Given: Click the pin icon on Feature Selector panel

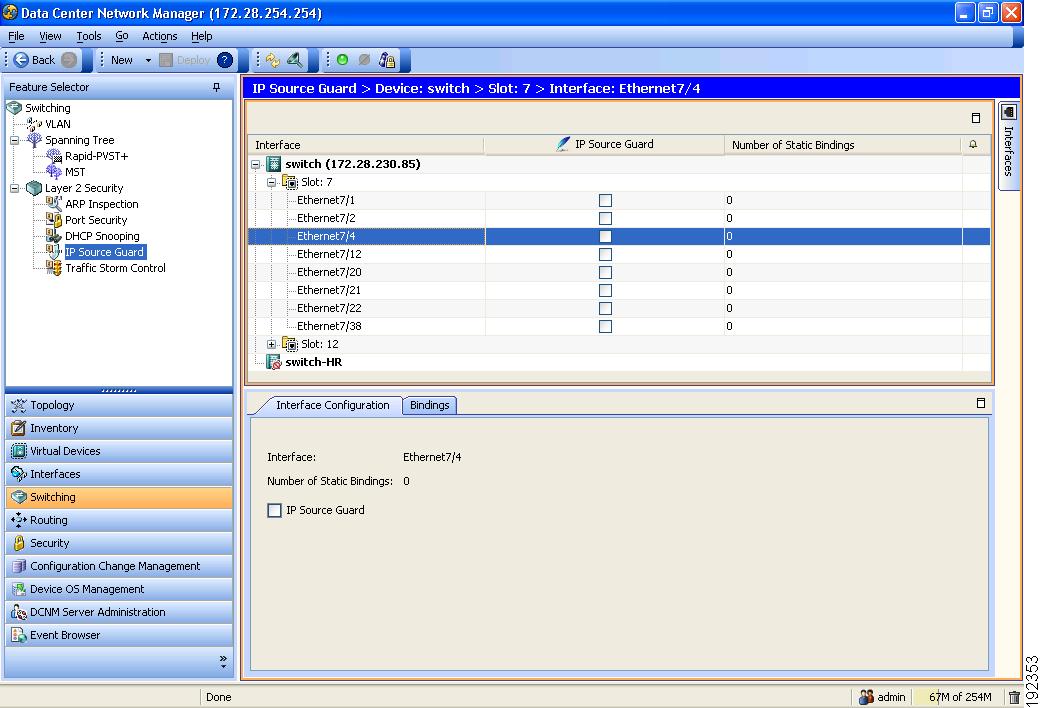Looking at the screenshot, I should click(214, 87).
